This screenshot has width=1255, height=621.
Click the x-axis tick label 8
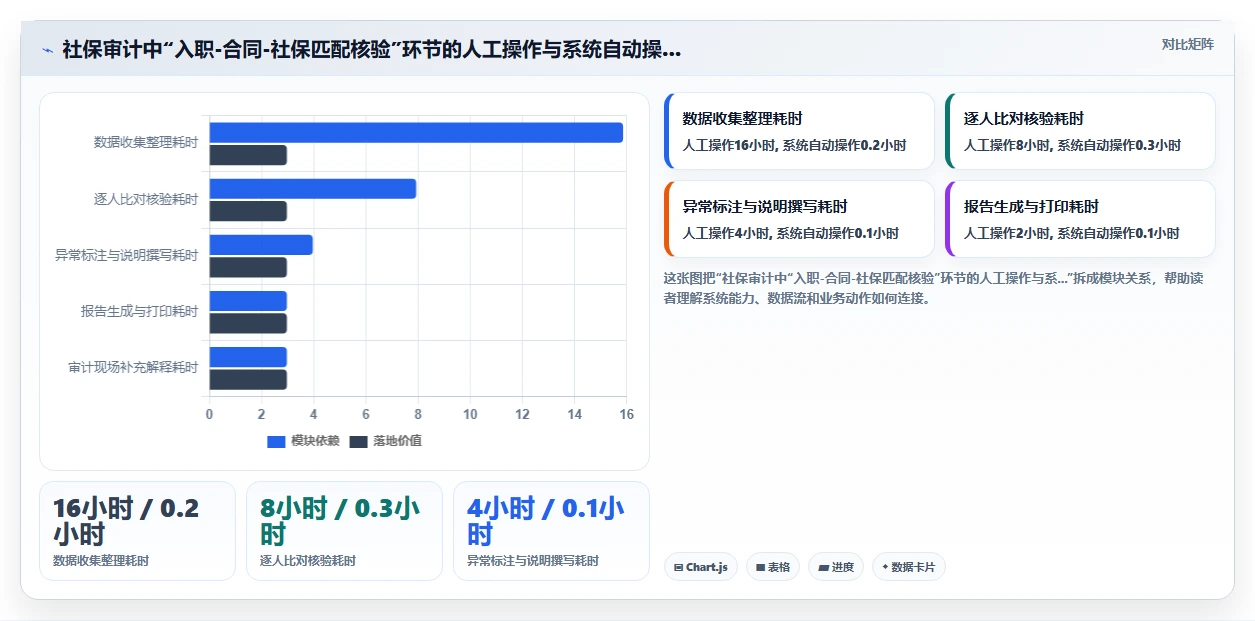418,414
